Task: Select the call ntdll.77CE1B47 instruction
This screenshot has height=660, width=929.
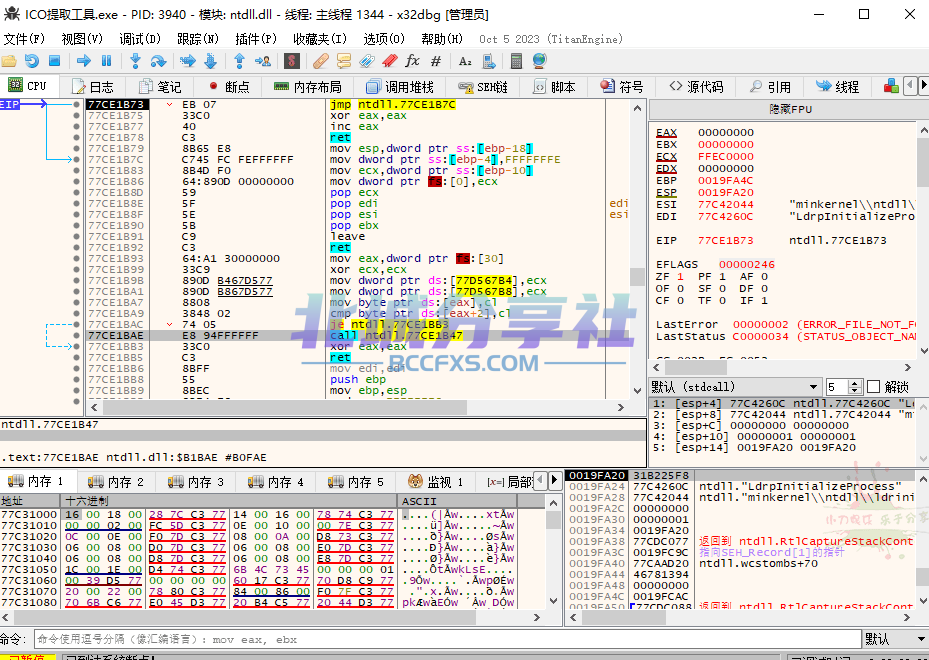Action: pos(396,335)
